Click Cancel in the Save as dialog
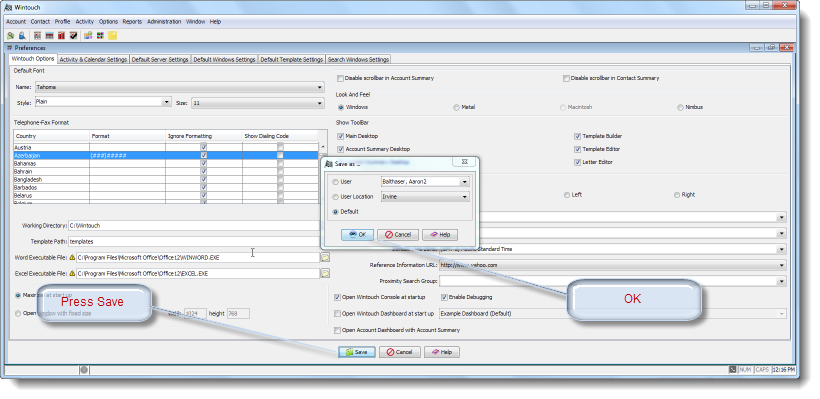 point(398,235)
